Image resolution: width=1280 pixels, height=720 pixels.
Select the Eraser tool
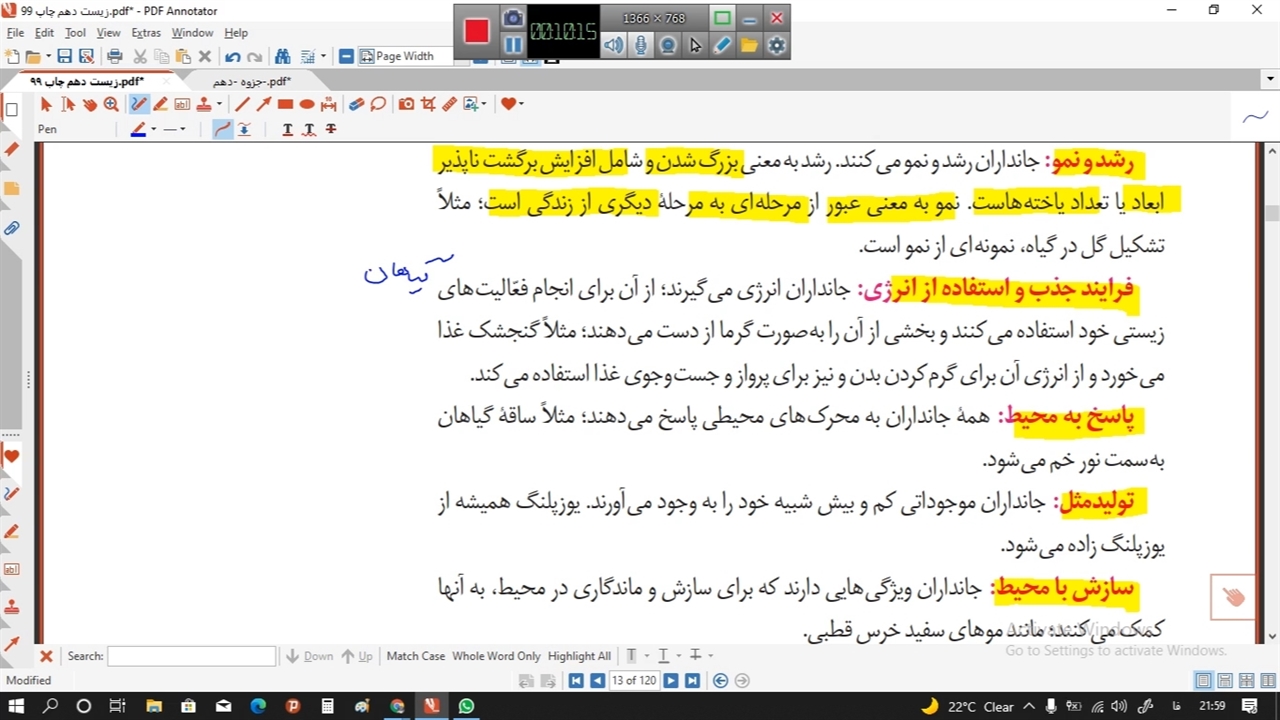click(356, 104)
